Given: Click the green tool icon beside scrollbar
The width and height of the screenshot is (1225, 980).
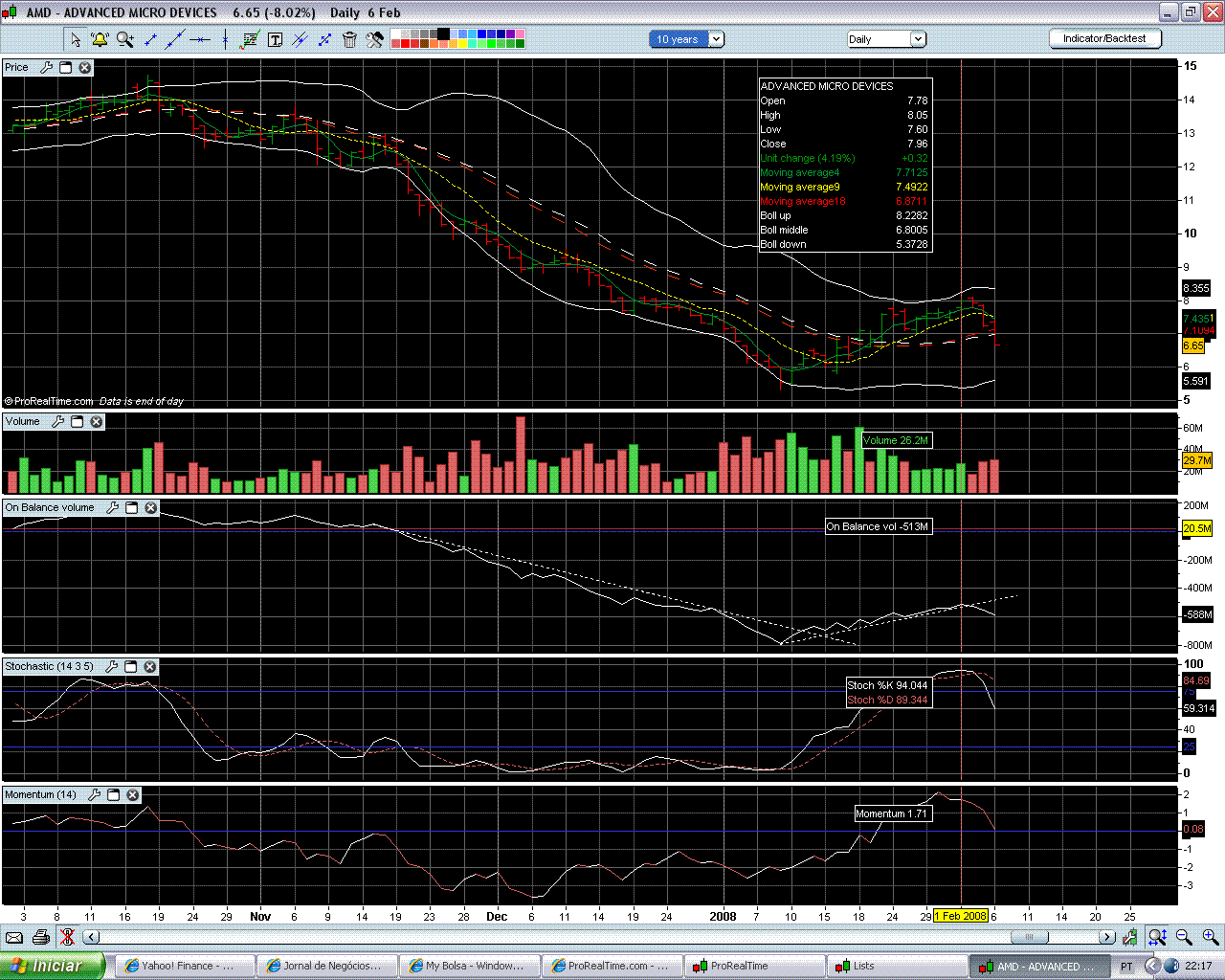Looking at the screenshot, I should [x=1130, y=937].
